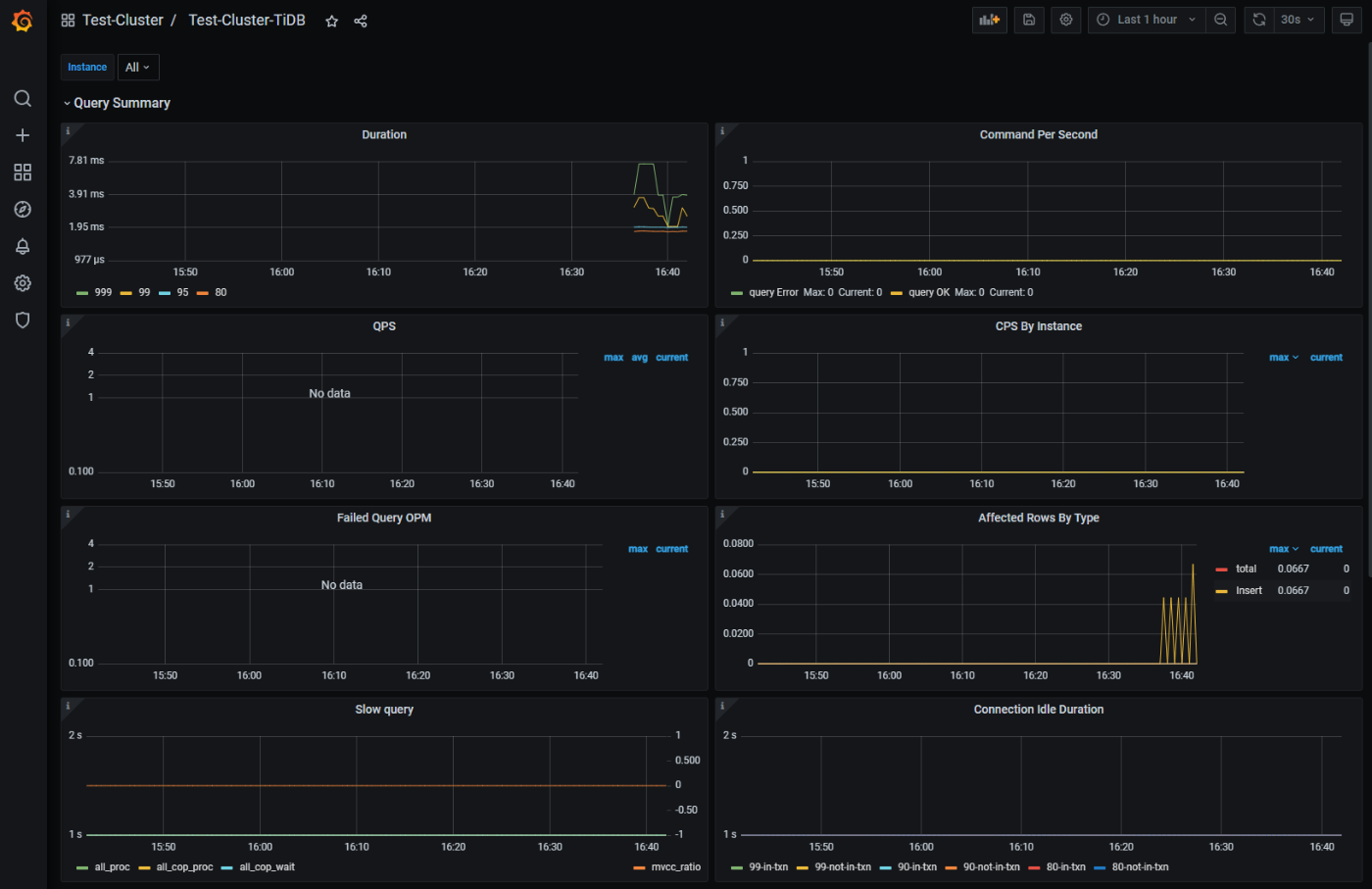This screenshot has width=1372, height=889.
Task: Sort QPS legend by current
Action: click(x=672, y=358)
